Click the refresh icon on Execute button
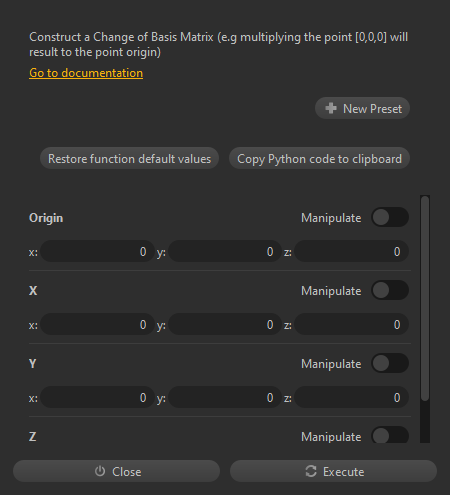This screenshot has width=450, height=495. (311, 471)
